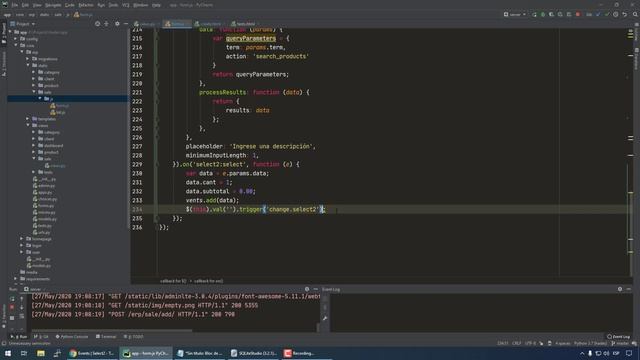The height and width of the screenshot is (360, 640).
Task: Open the Project view dropdown
Action: click(23, 24)
